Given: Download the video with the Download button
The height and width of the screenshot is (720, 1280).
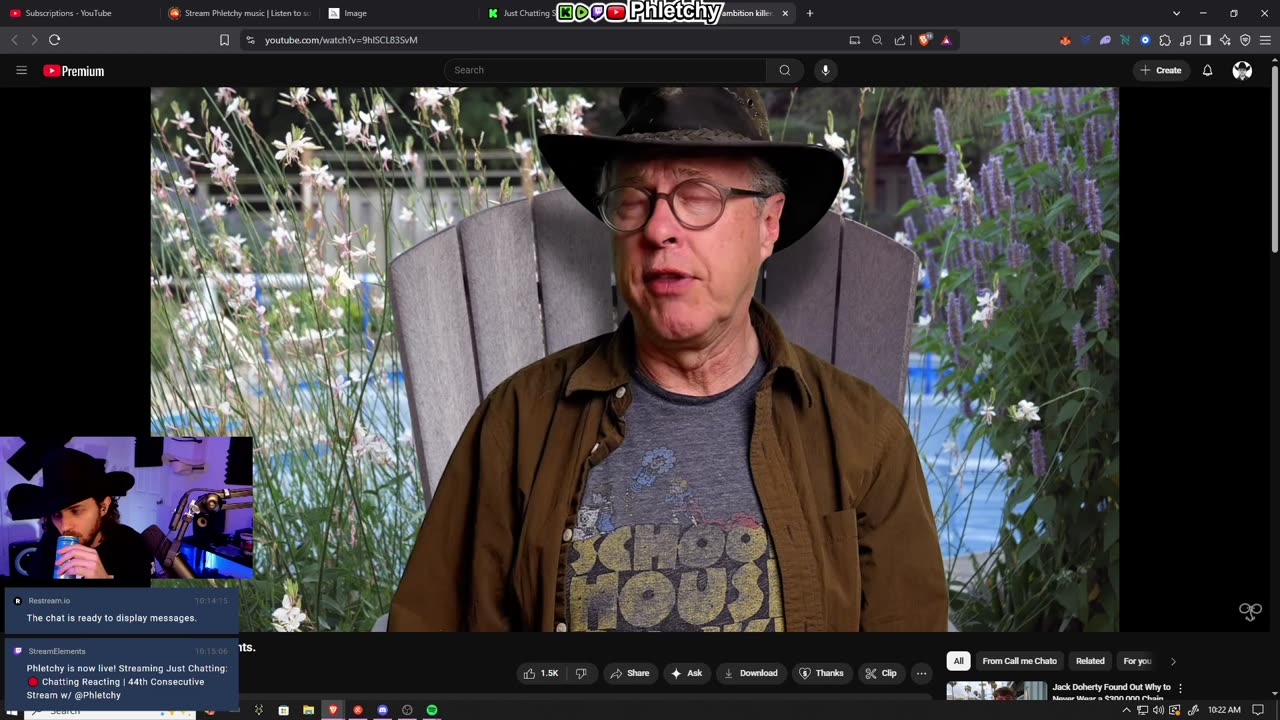Looking at the screenshot, I should pyautogui.click(x=751, y=673).
